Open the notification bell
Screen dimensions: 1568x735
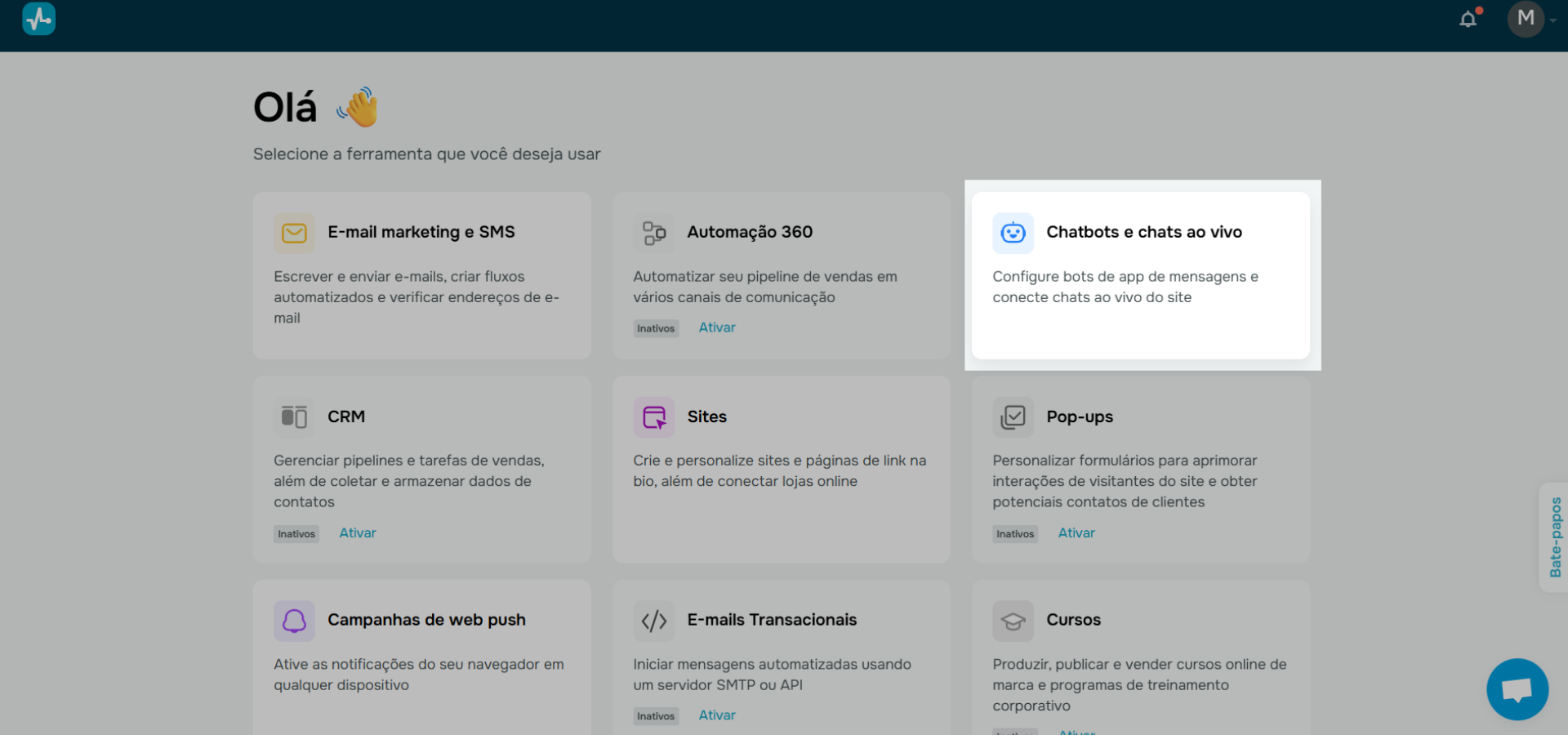point(1469,18)
